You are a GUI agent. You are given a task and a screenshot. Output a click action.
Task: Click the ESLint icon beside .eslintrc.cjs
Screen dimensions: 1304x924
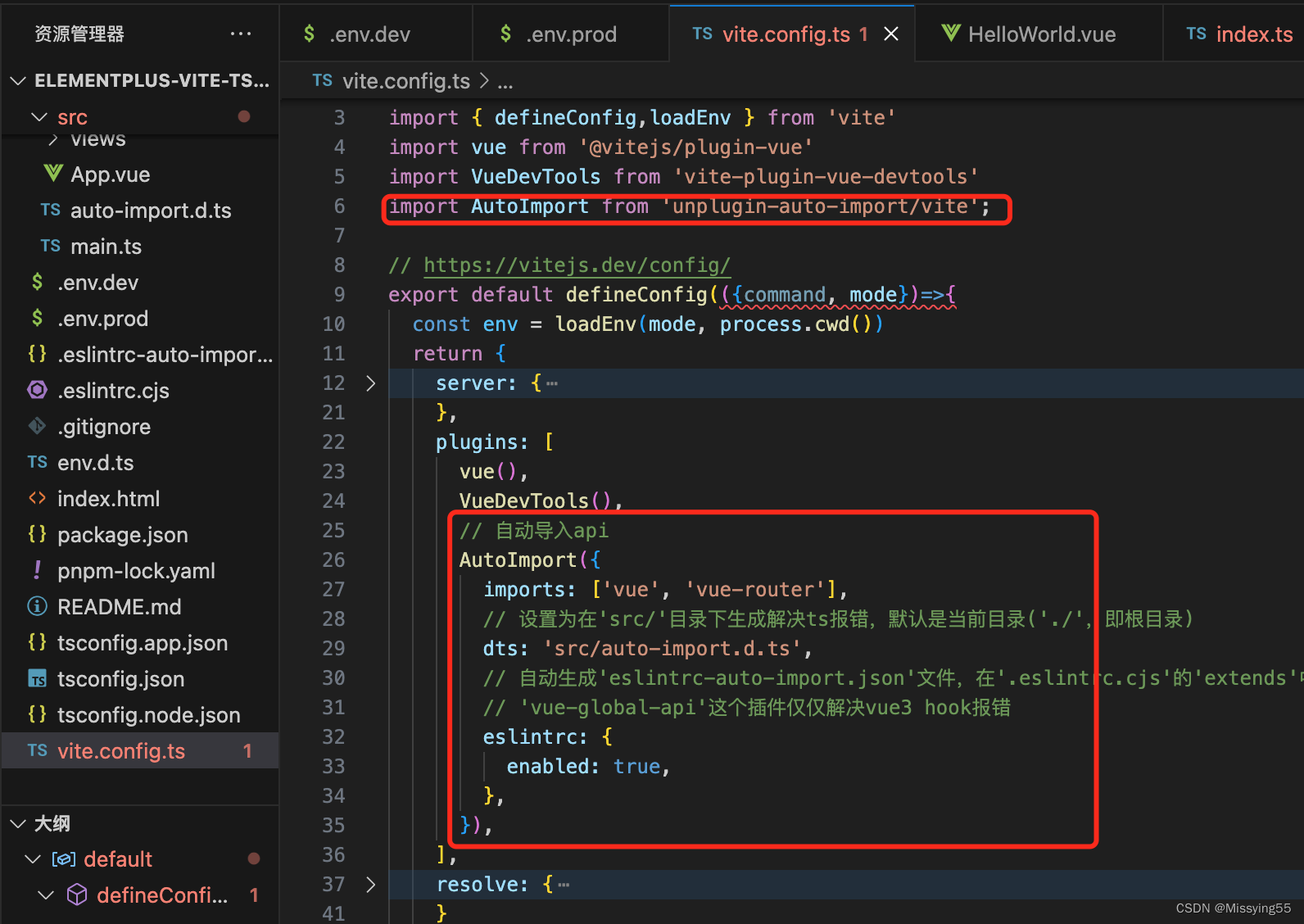(38, 390)
